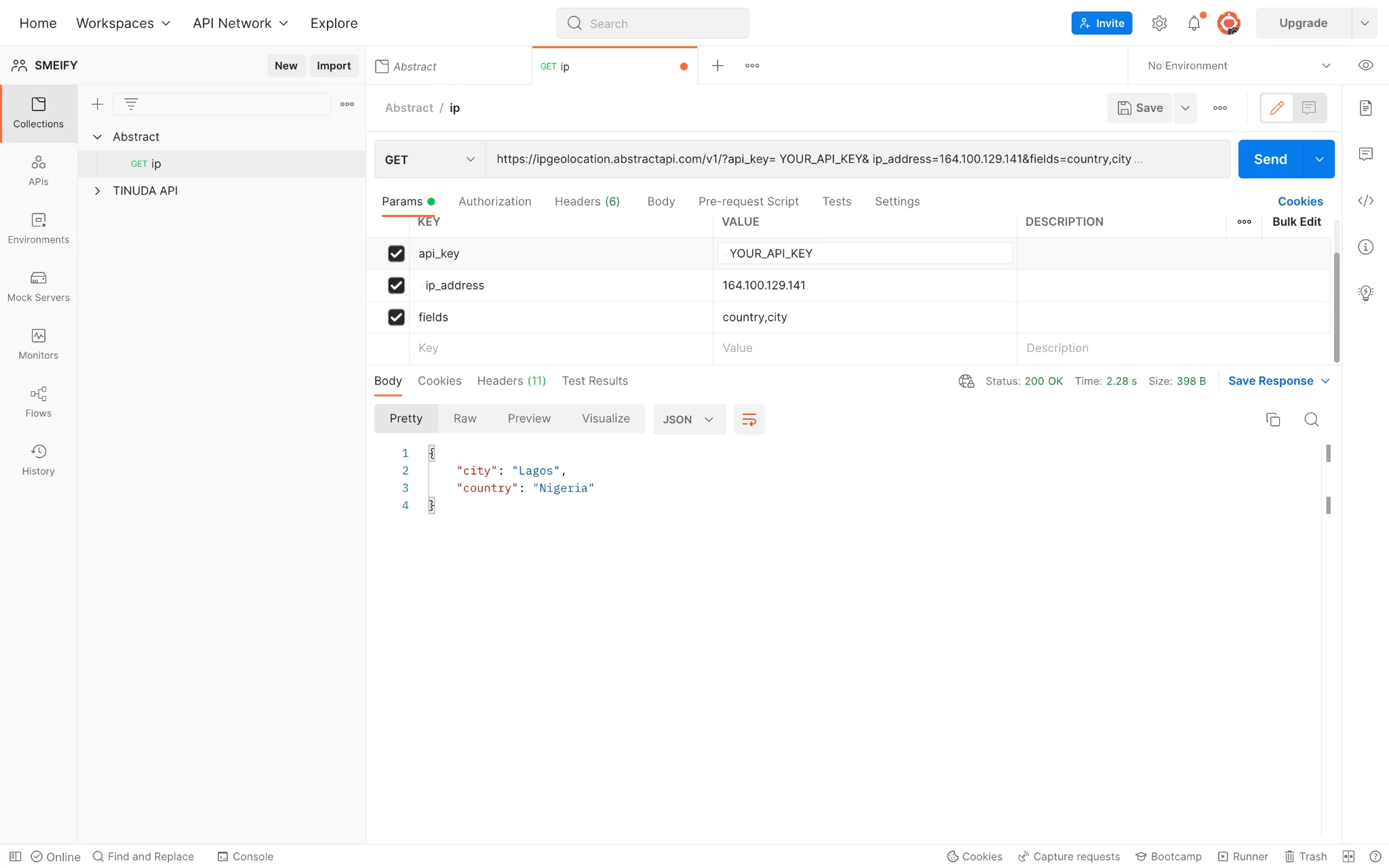Send the request
1389x868 pixels.
1270,159
